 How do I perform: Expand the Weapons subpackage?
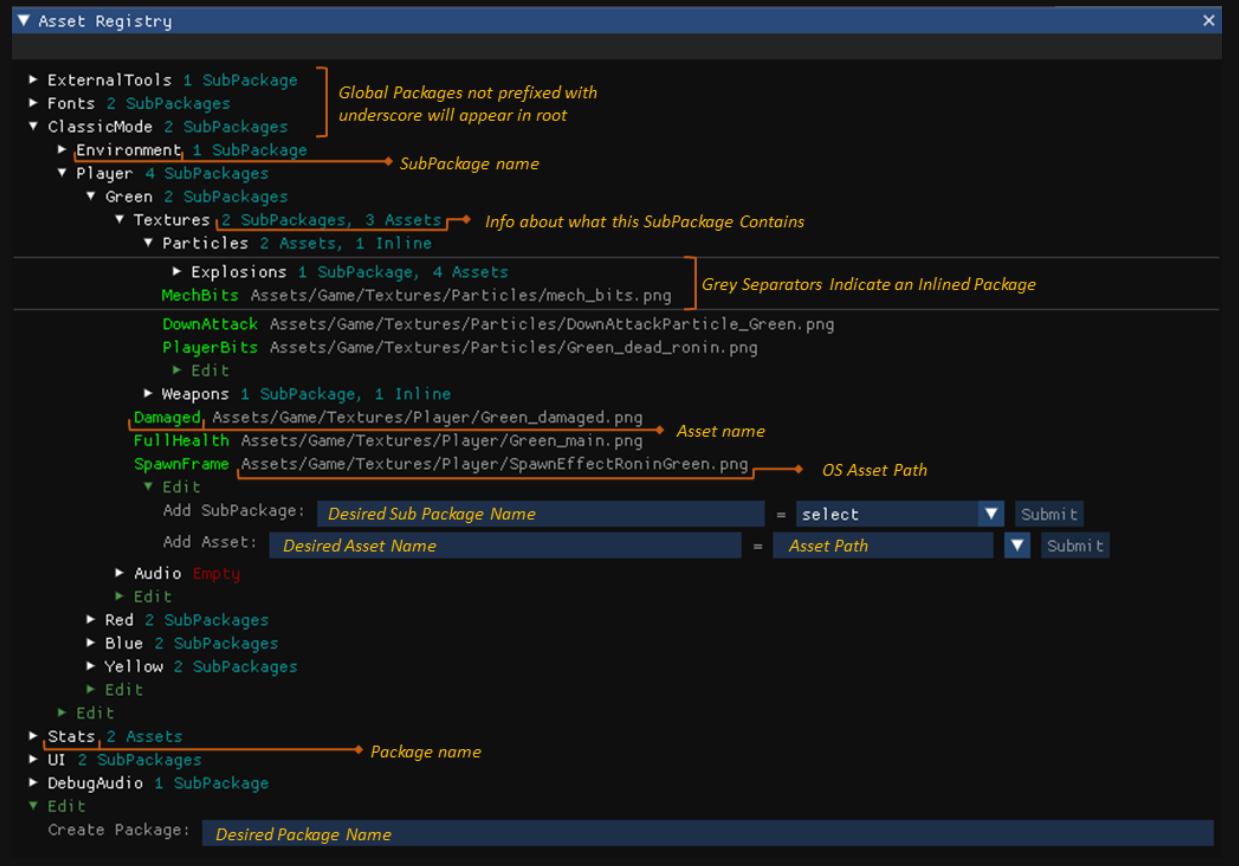[x=148, y=393]
